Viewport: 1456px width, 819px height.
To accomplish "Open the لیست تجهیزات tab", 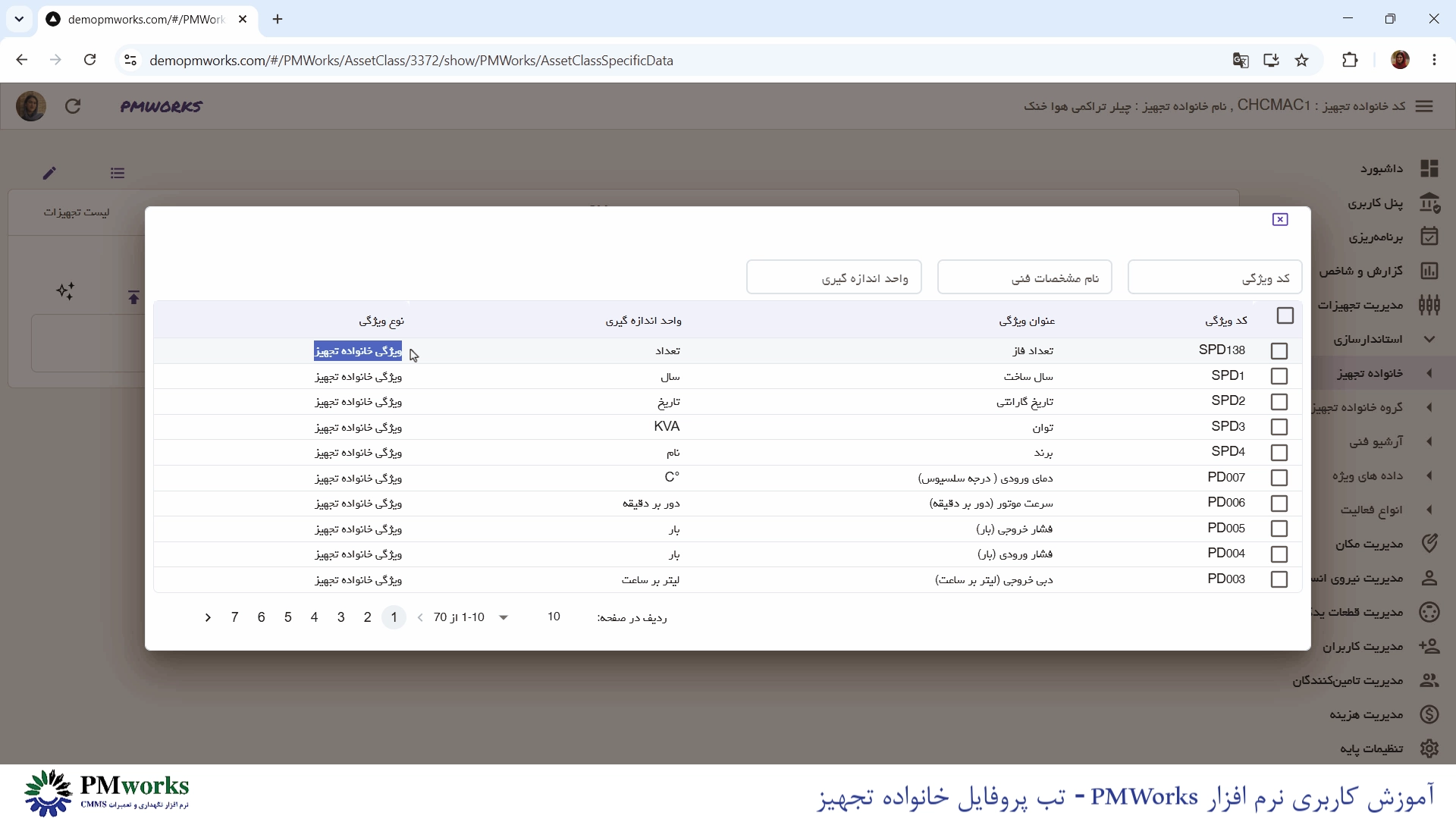I will click(x=77, y=212).
